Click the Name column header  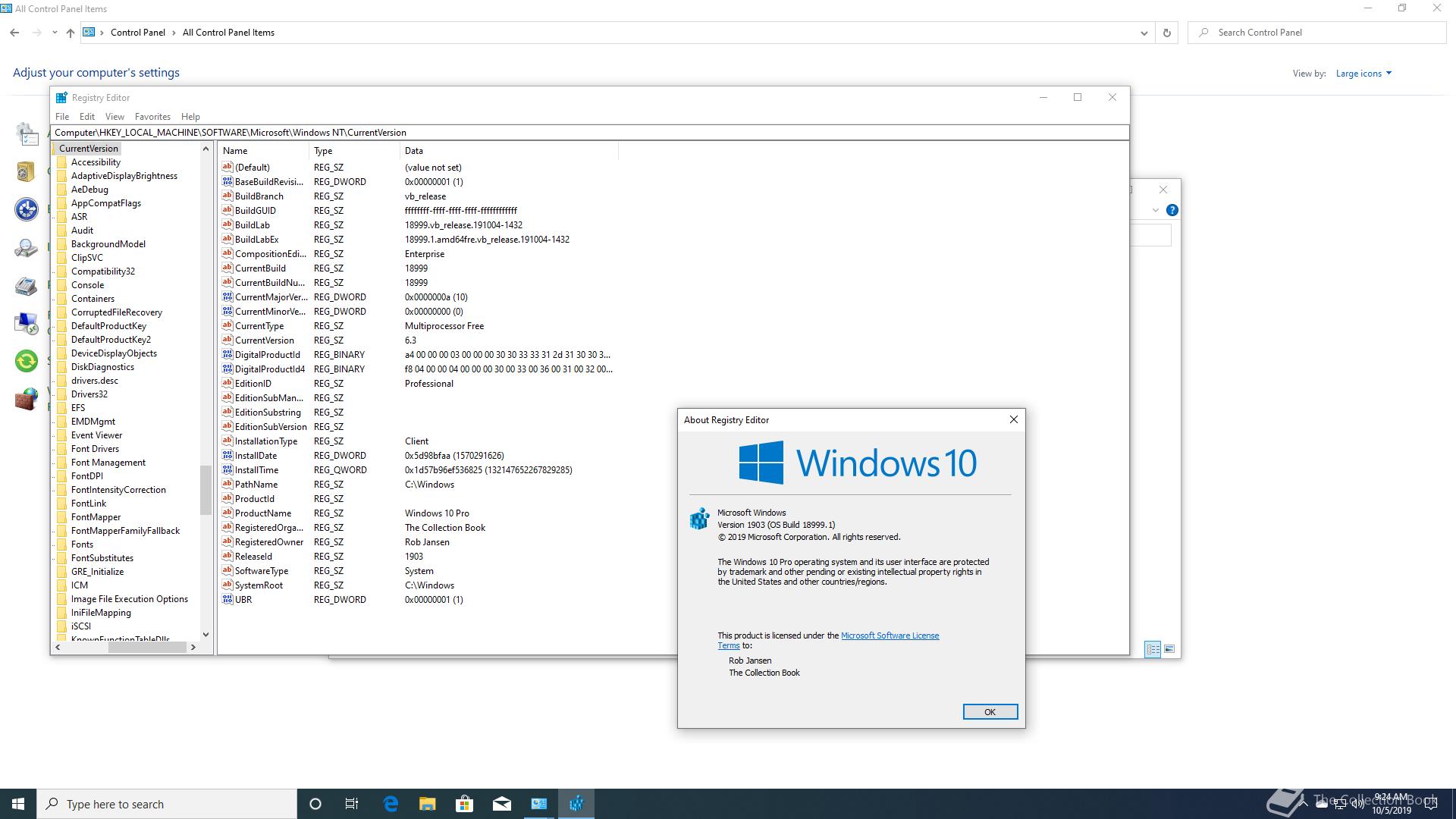click(x=263, y=151)
